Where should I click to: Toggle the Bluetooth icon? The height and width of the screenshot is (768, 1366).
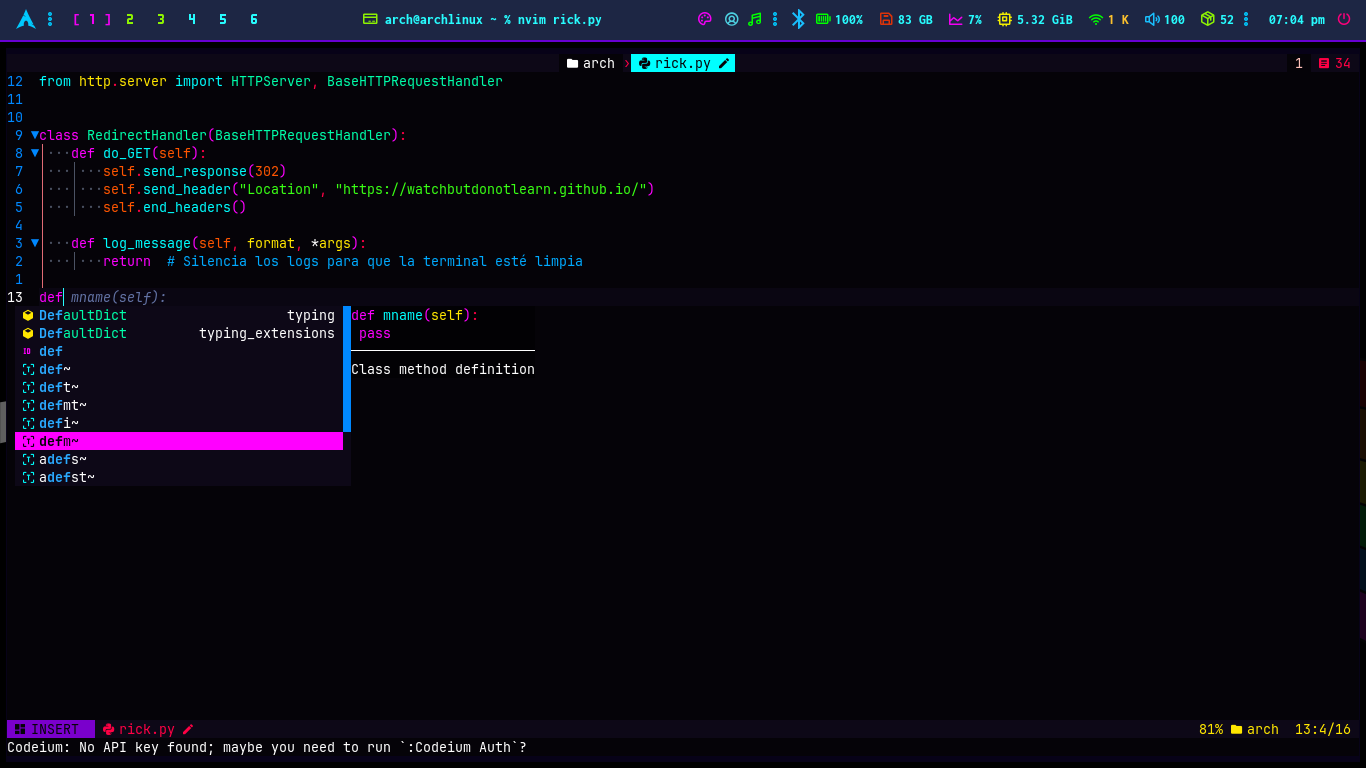coord(798,19)
